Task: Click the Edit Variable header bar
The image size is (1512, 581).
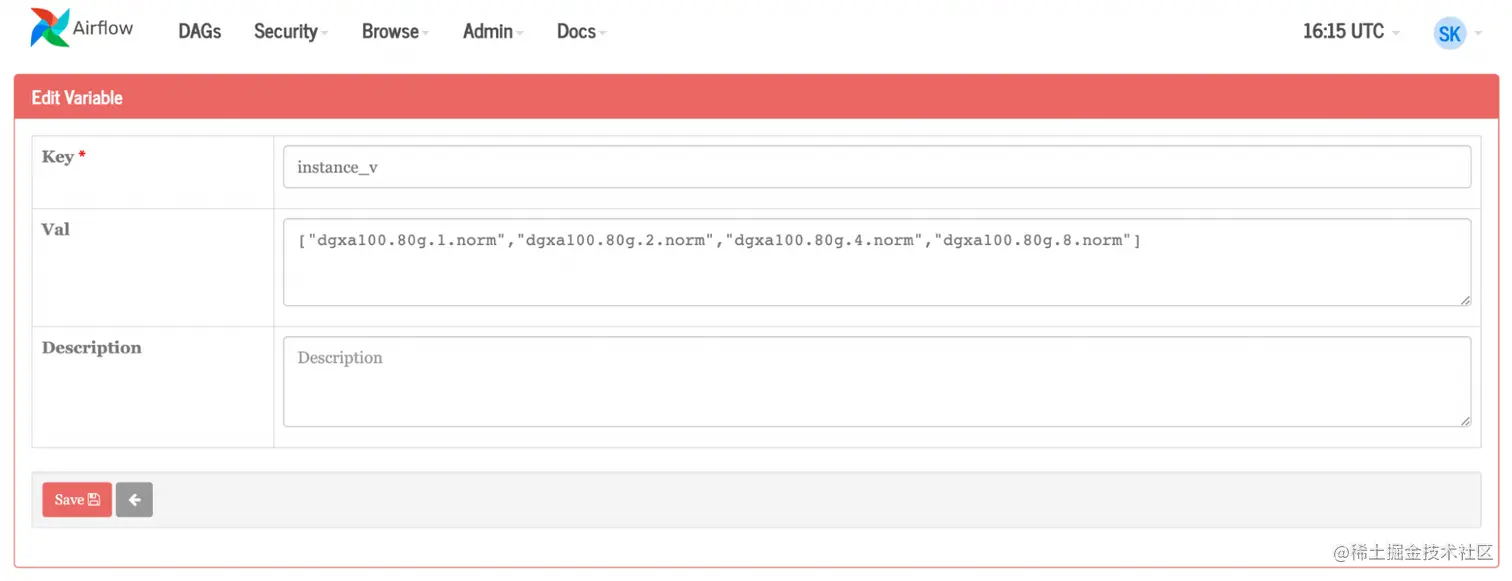Action: pyautogui.click(x=77, y=97)
